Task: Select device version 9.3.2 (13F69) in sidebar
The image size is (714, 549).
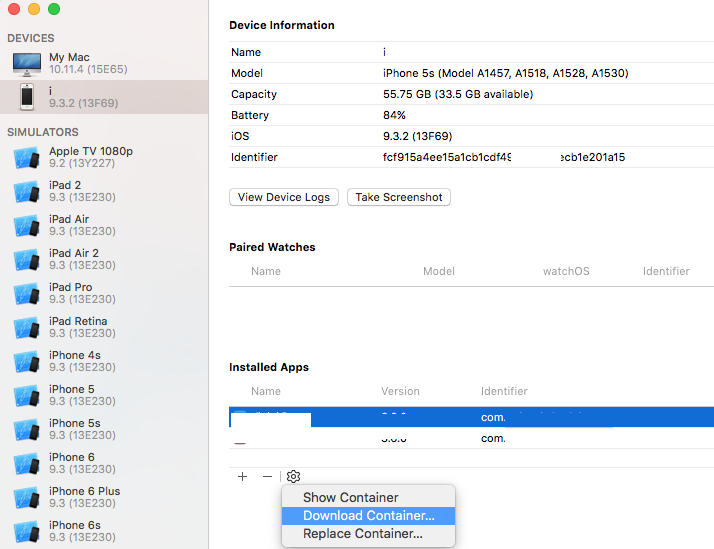Action: point(84,103)
